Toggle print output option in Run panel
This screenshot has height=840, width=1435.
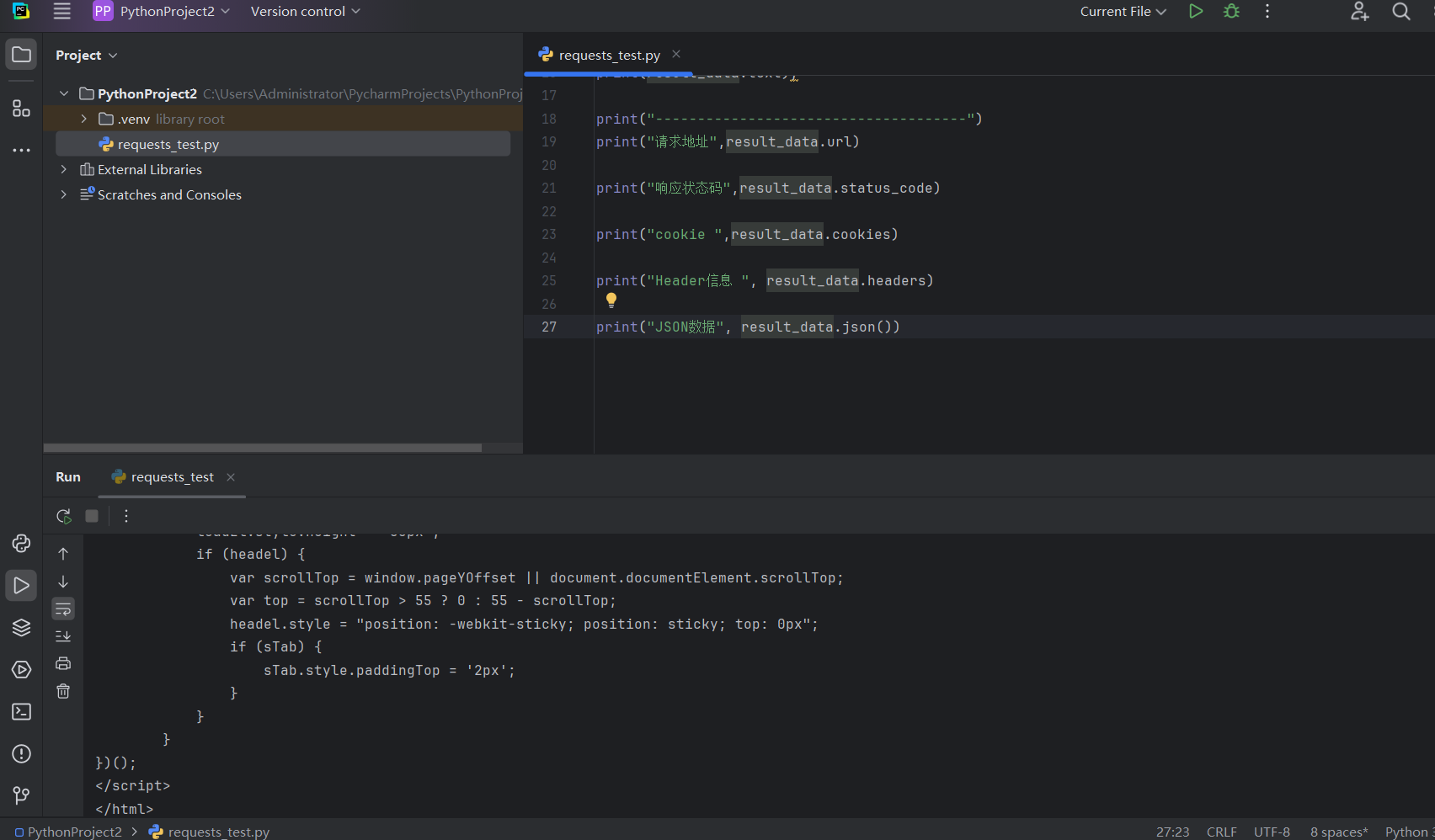click(x=63, y=662)
